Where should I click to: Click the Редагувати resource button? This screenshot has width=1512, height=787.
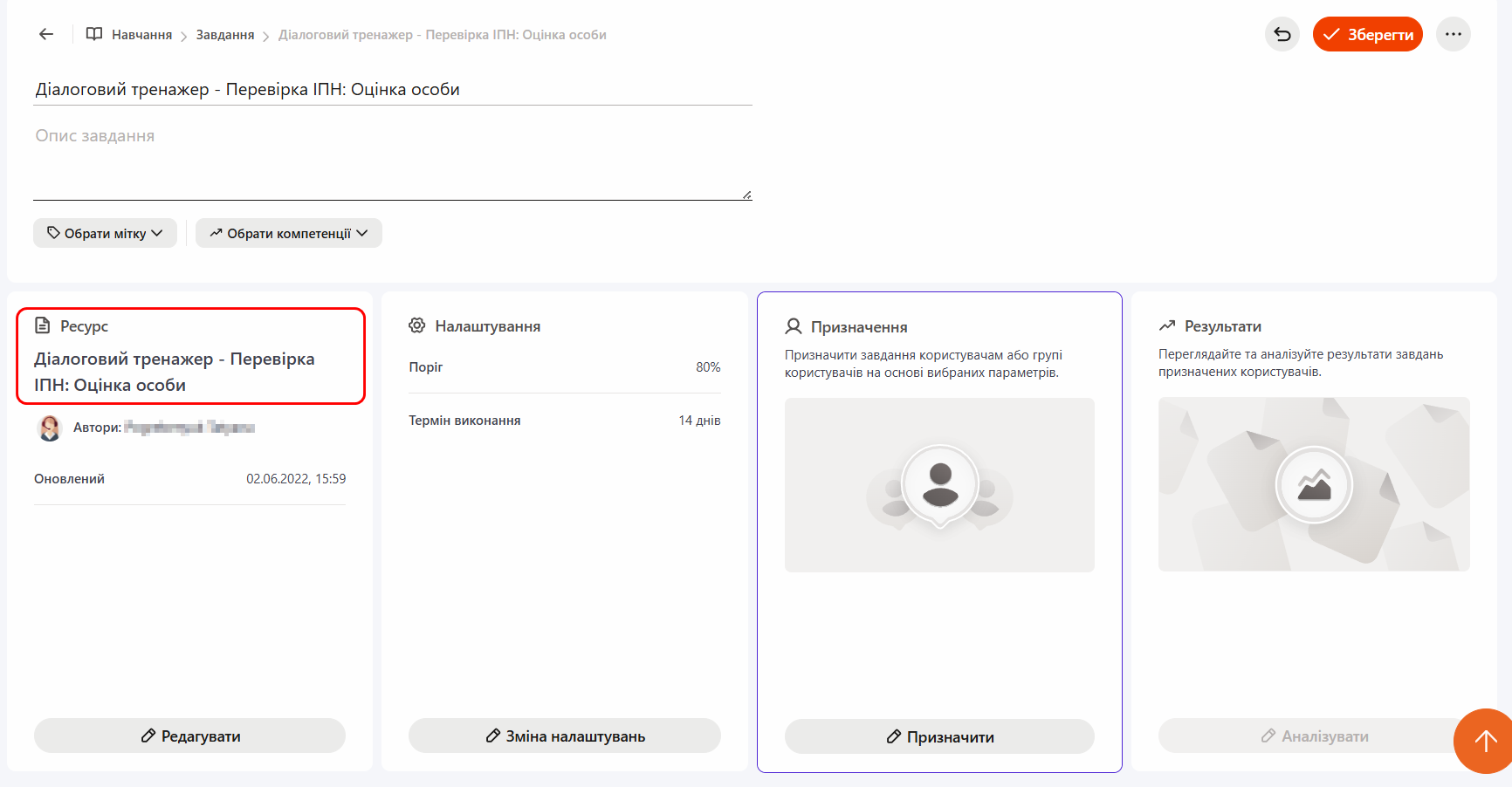point(189,736)
